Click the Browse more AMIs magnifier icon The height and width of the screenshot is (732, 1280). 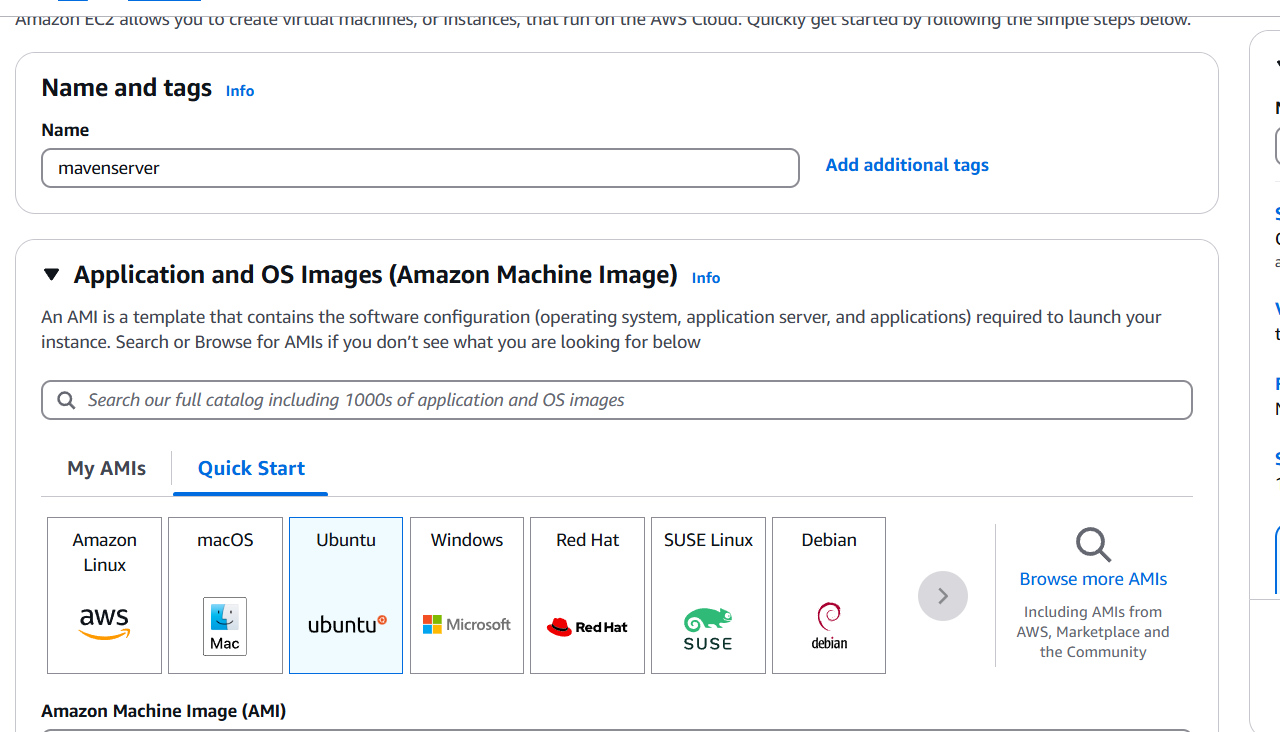(1093, 545)
